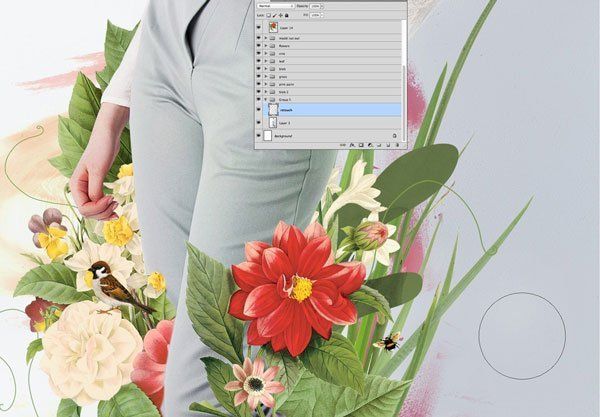Select the vine group name

[x=282, y=54]
